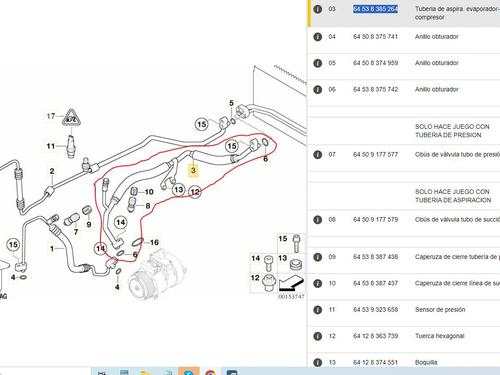500x375 pixels.
Task: Click the compressor illustration in the diagram
Action: (156, 275)
